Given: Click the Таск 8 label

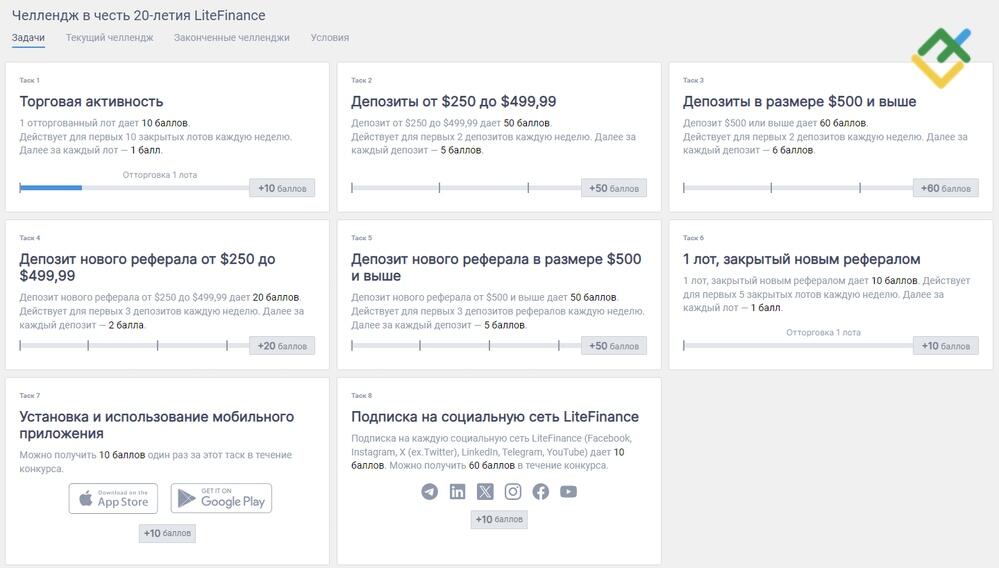Looking at the screenshot, I should point(361,395).
